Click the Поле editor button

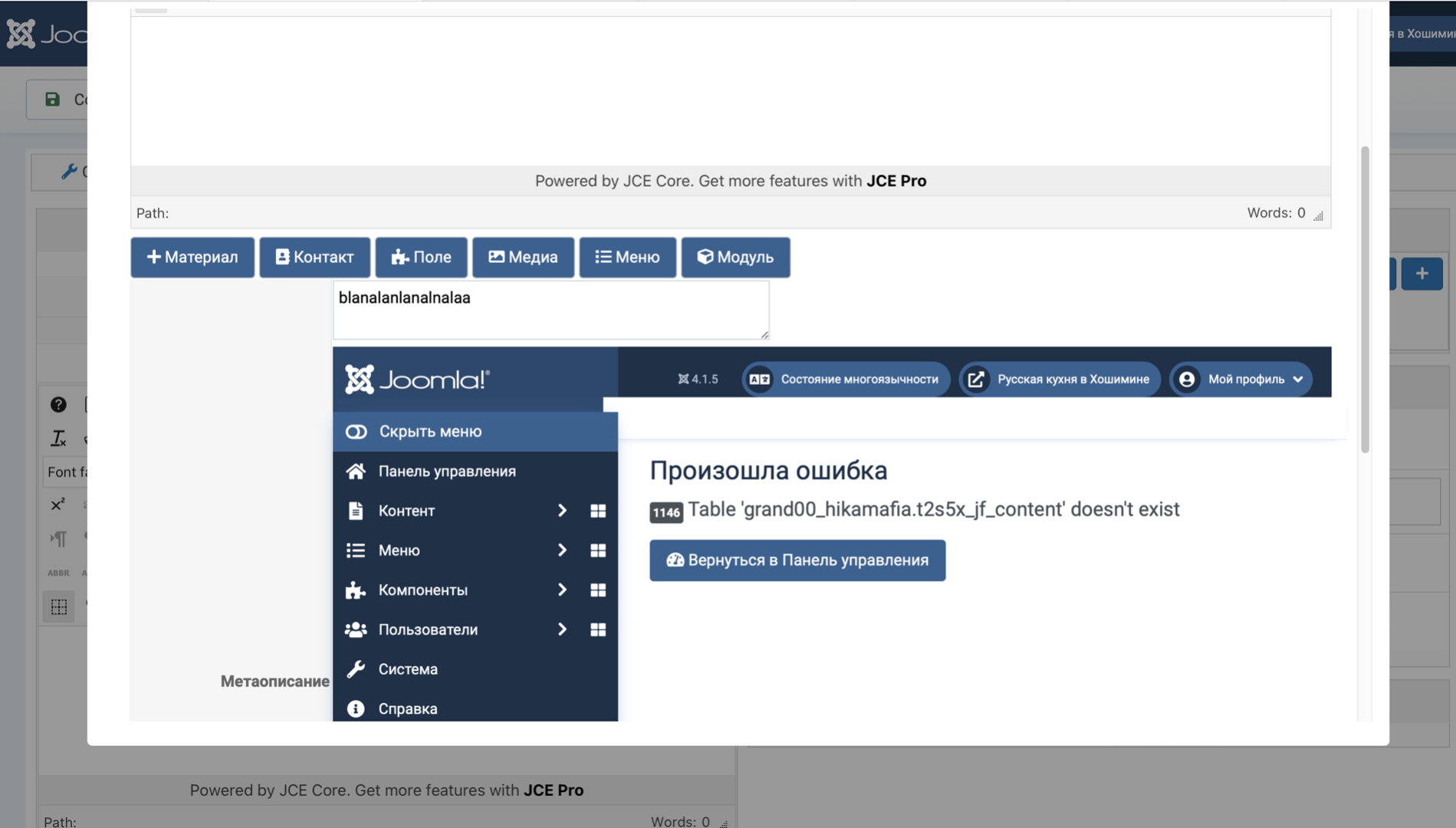pyautogui.click(x=421, y=257)
